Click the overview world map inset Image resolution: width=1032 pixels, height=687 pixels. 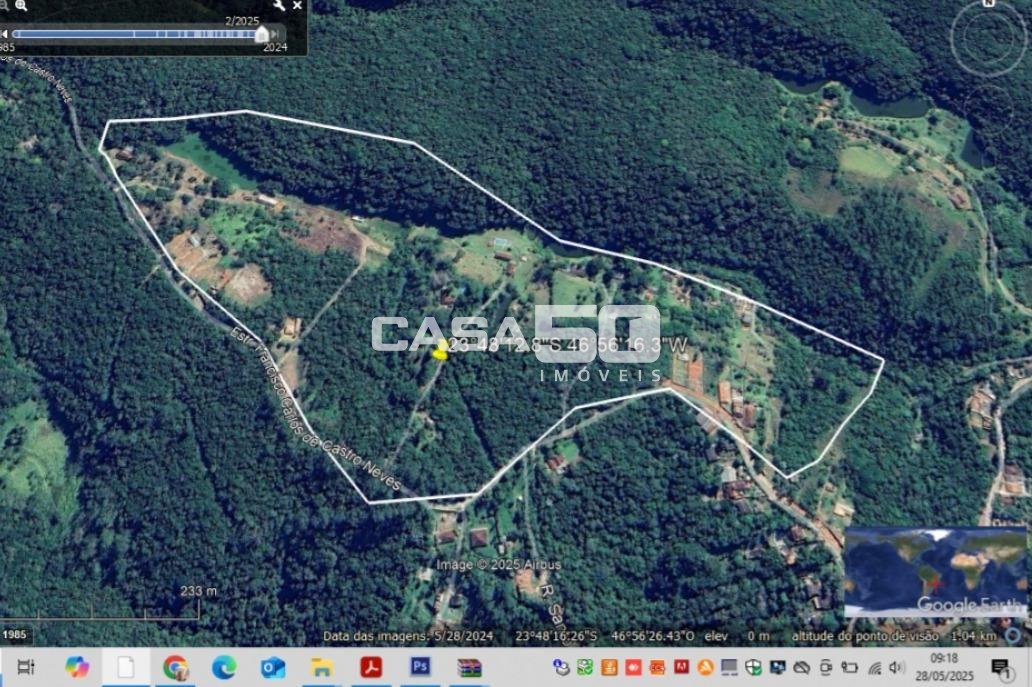(934, 571)
